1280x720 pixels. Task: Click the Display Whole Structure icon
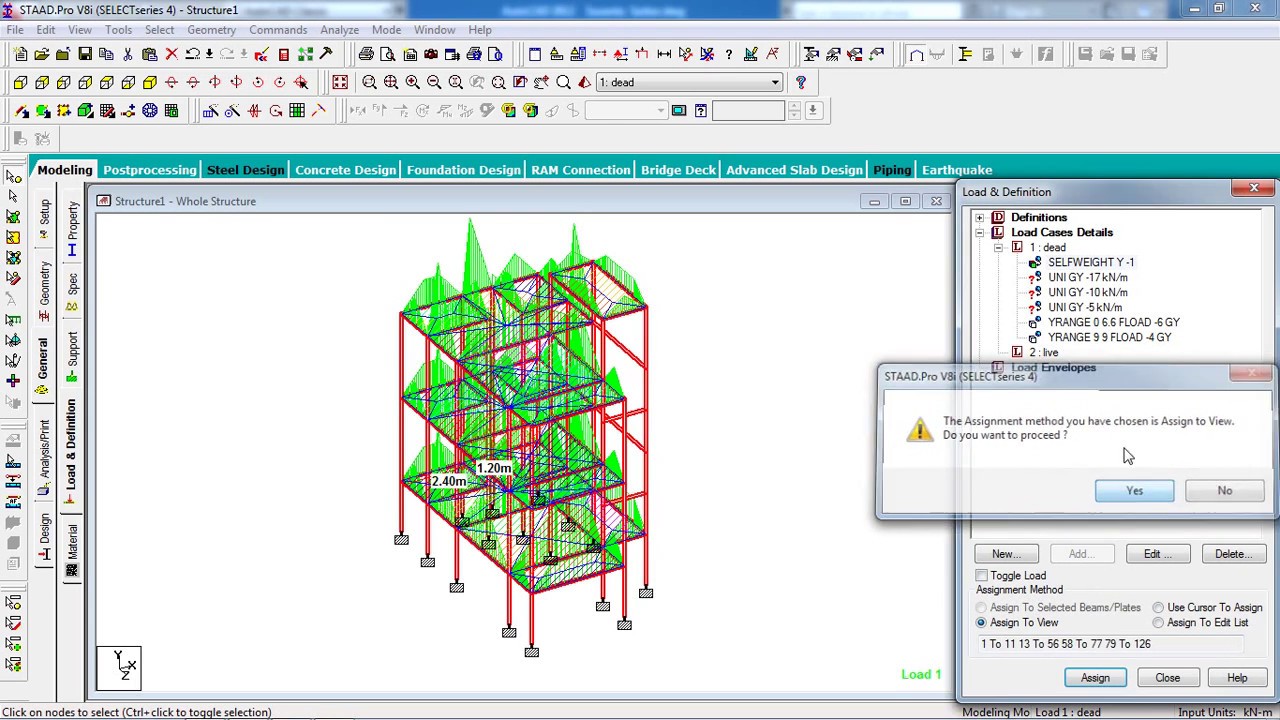(x=340, y=82)
